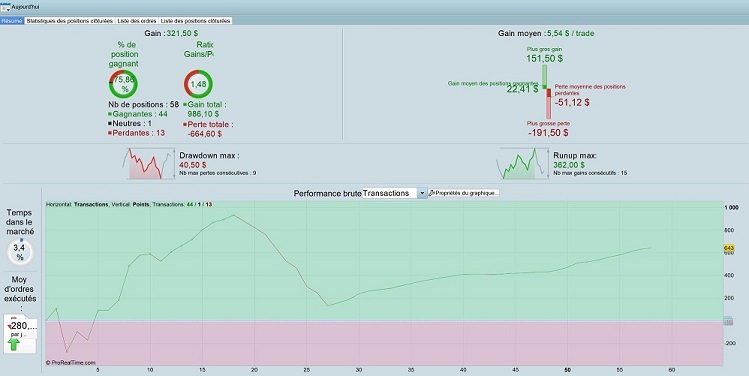Click the average winning gain 22,41 $
Screen dimensions: 749x376
(x=523, y=89)
